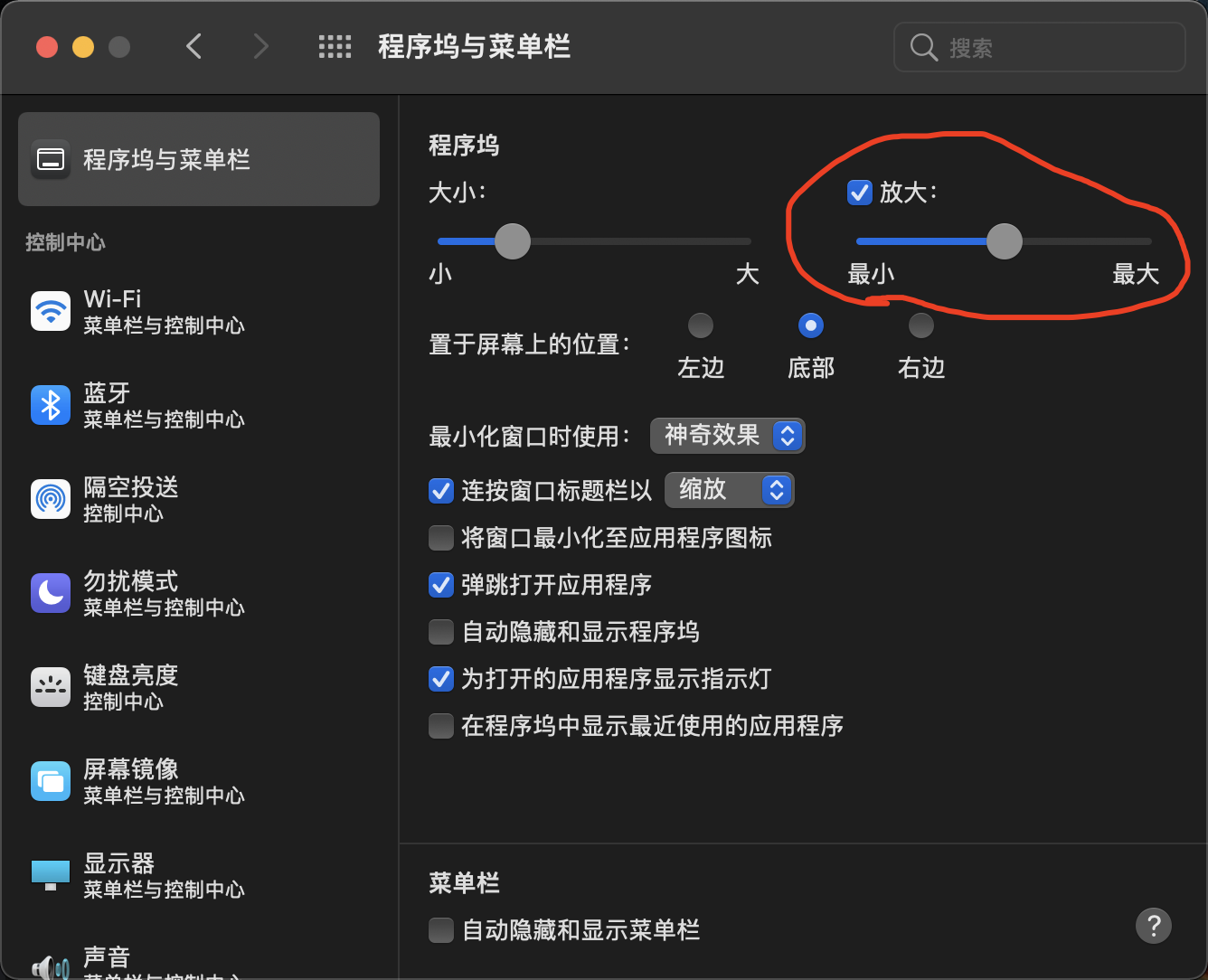
Task: Open 勿扰模式 settings in the sidebar
Action: click(199, 593)
